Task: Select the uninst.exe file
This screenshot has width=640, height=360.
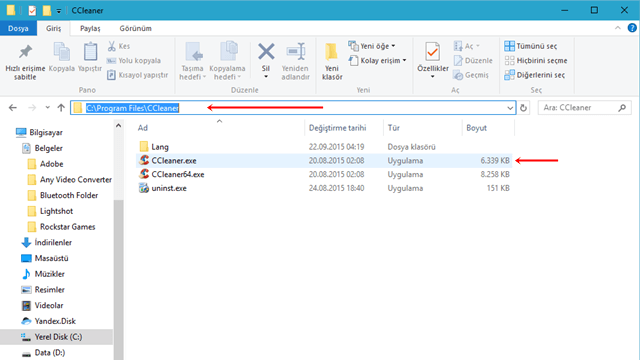Action: coord(169,188)
